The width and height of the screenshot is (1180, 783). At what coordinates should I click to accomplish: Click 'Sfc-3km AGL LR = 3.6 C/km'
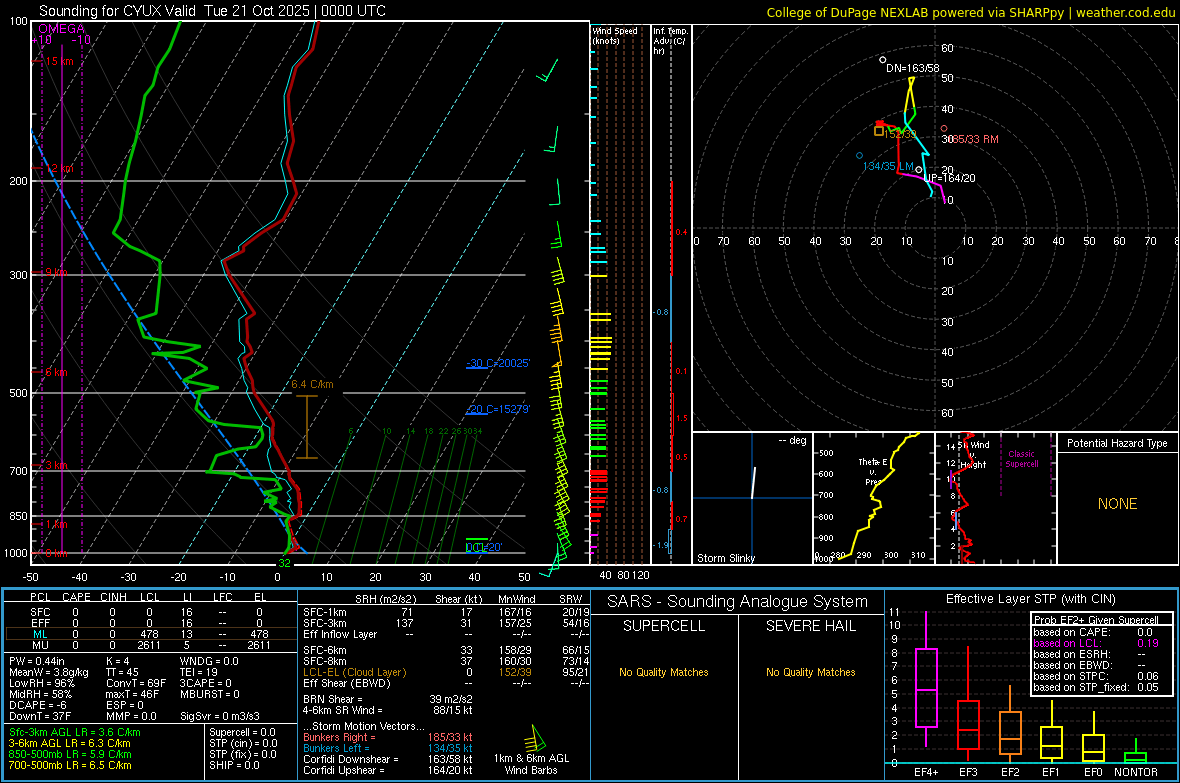pos(75,732)
